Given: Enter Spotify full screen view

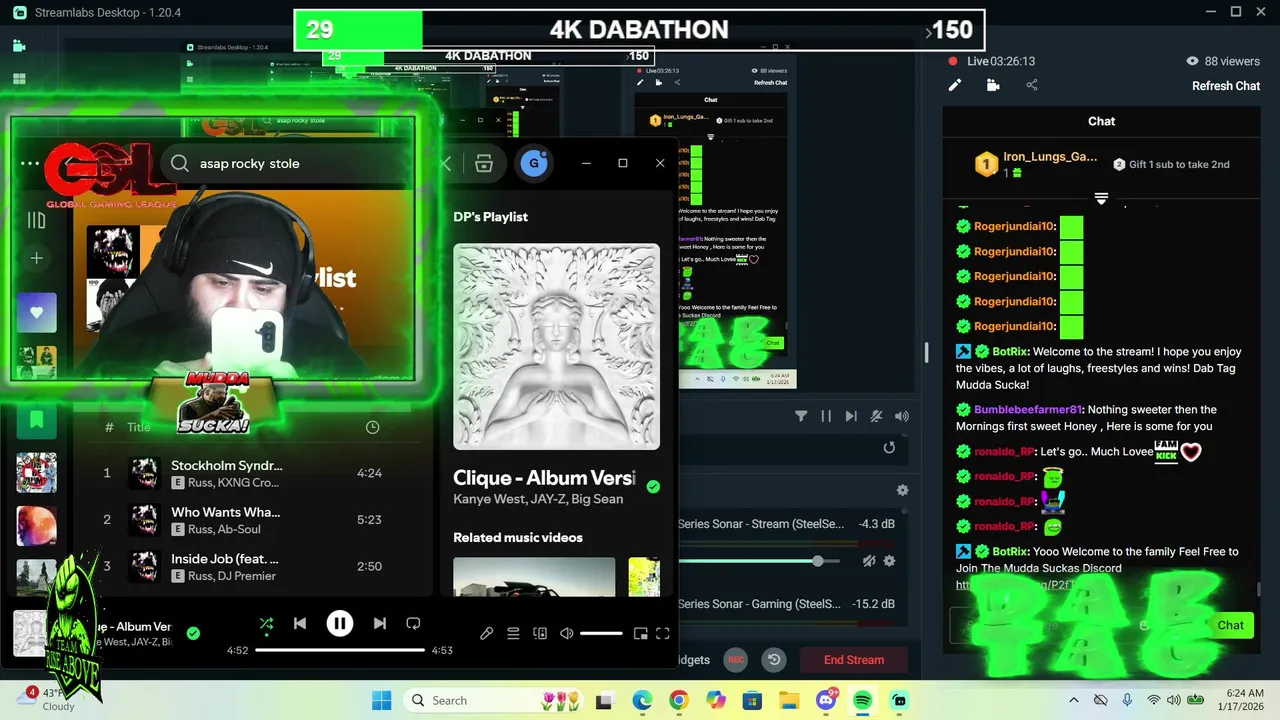Looking at the screenshot, I should click(662, 633).
